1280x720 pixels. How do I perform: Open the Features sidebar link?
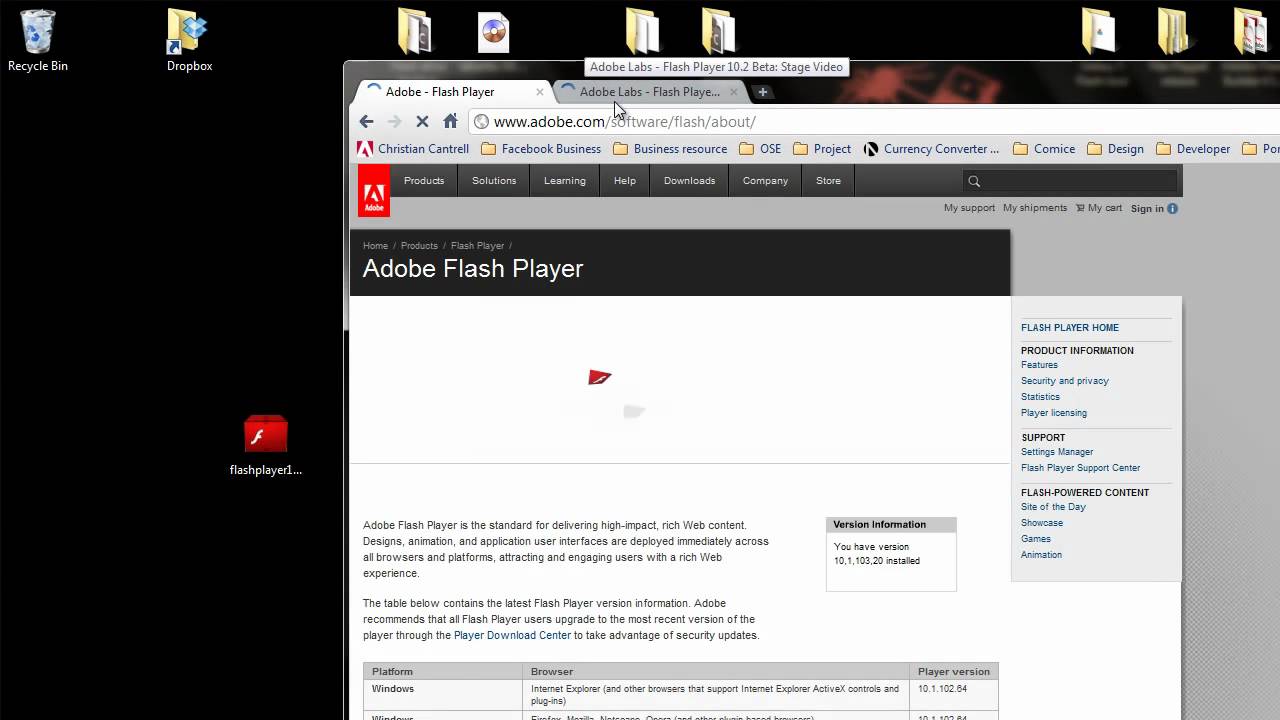tap(1039, 365)
